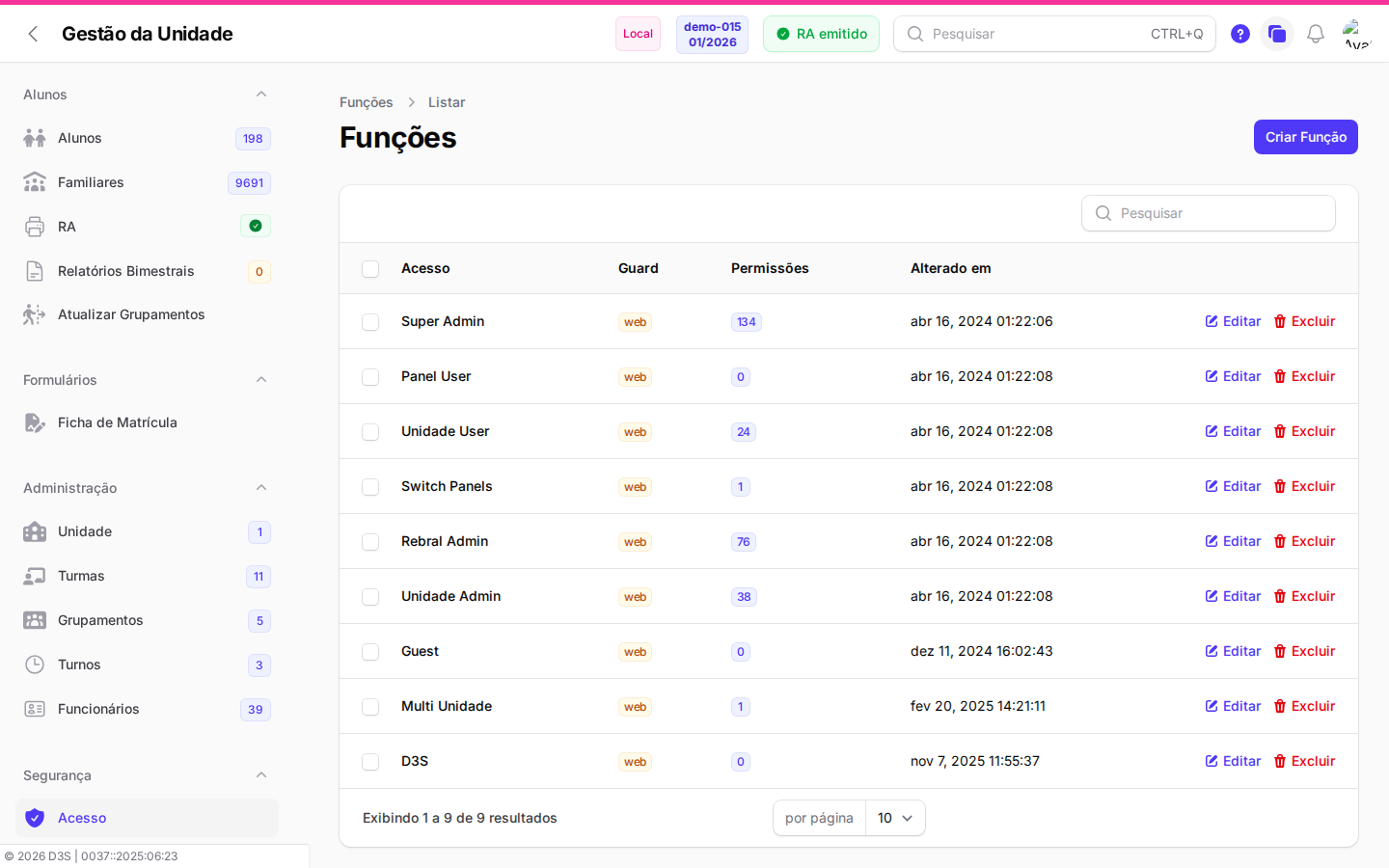Click the 134 permissions badge for Super Admin
Screen dimensions: 1389x868
point(747,322)
